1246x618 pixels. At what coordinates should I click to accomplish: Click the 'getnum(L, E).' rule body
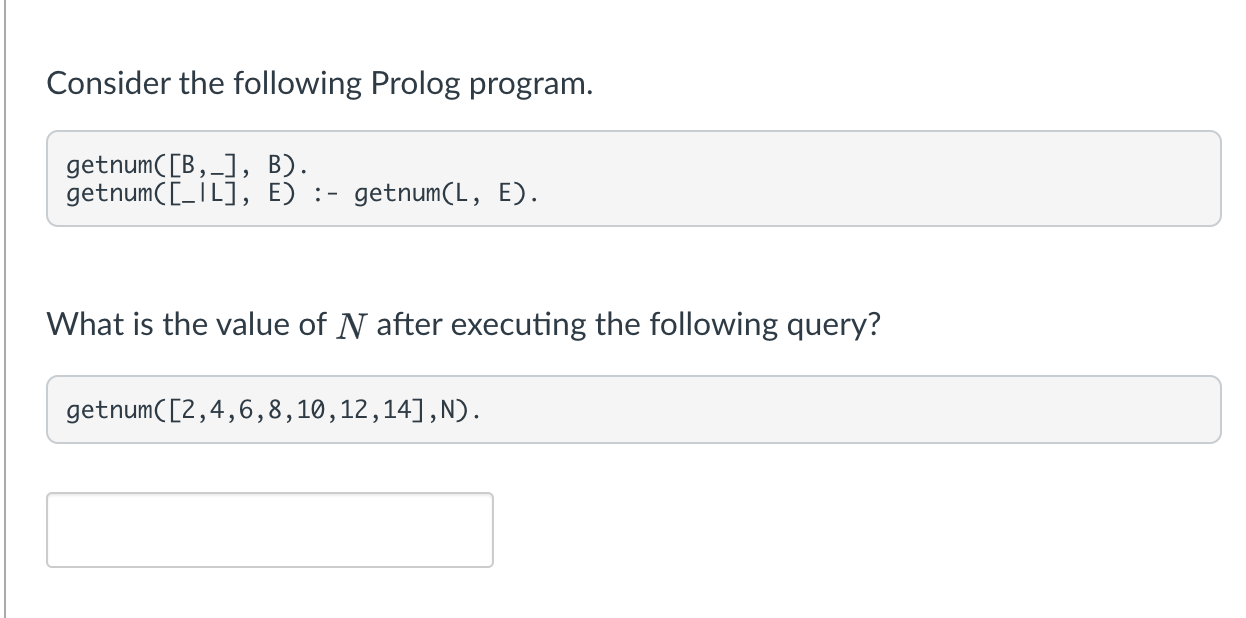pyautogui.click(x=445, y=192)
